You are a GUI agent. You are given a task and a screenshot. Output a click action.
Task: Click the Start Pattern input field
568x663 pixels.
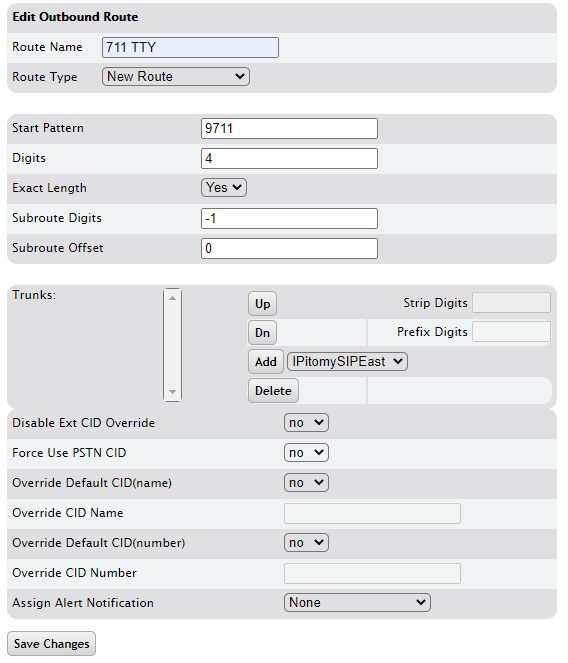[x=289, y=128]
